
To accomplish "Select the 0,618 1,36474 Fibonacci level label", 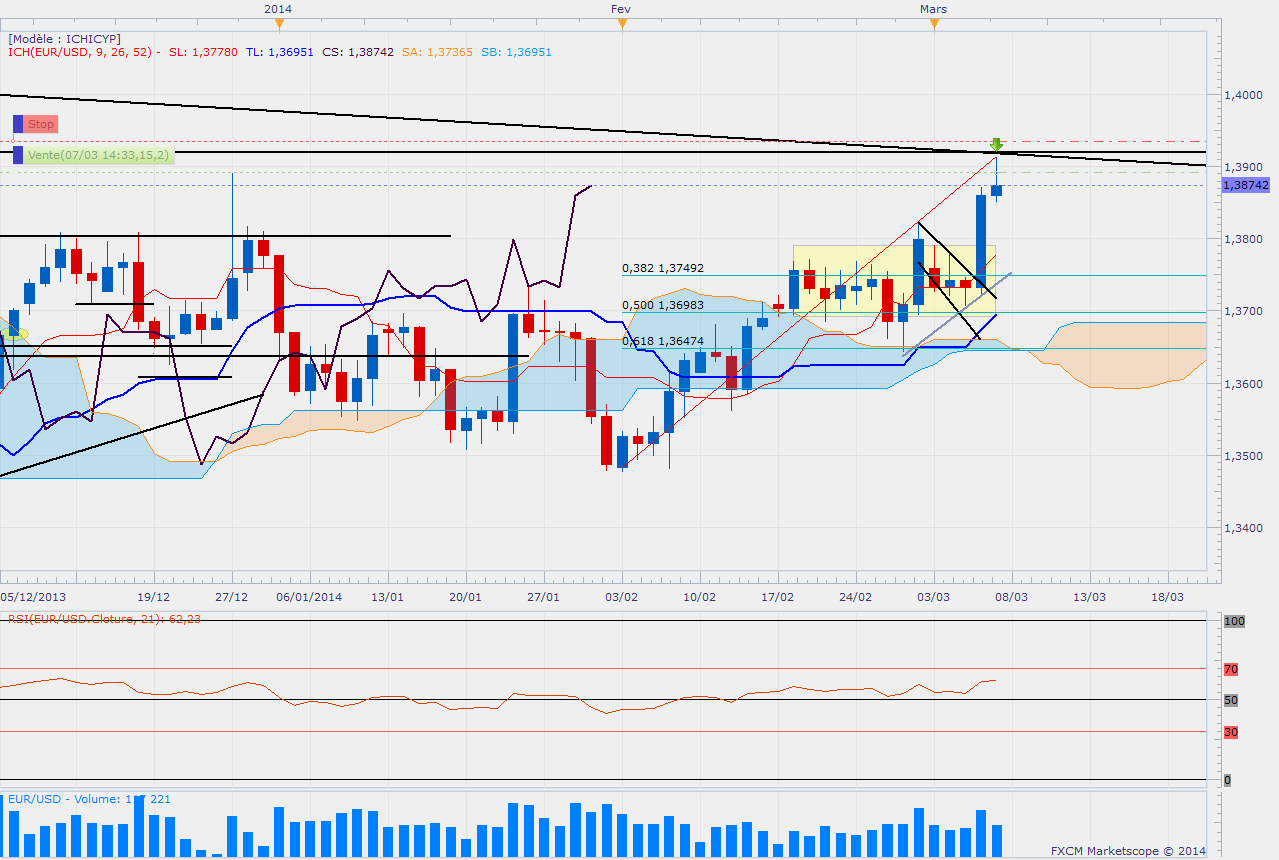I will [663, 341].
